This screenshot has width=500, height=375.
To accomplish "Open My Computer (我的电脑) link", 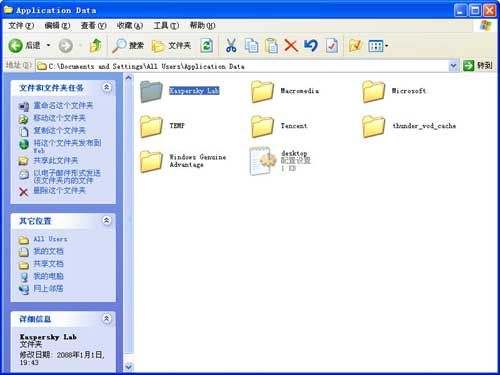I will [x=41, y=276].
